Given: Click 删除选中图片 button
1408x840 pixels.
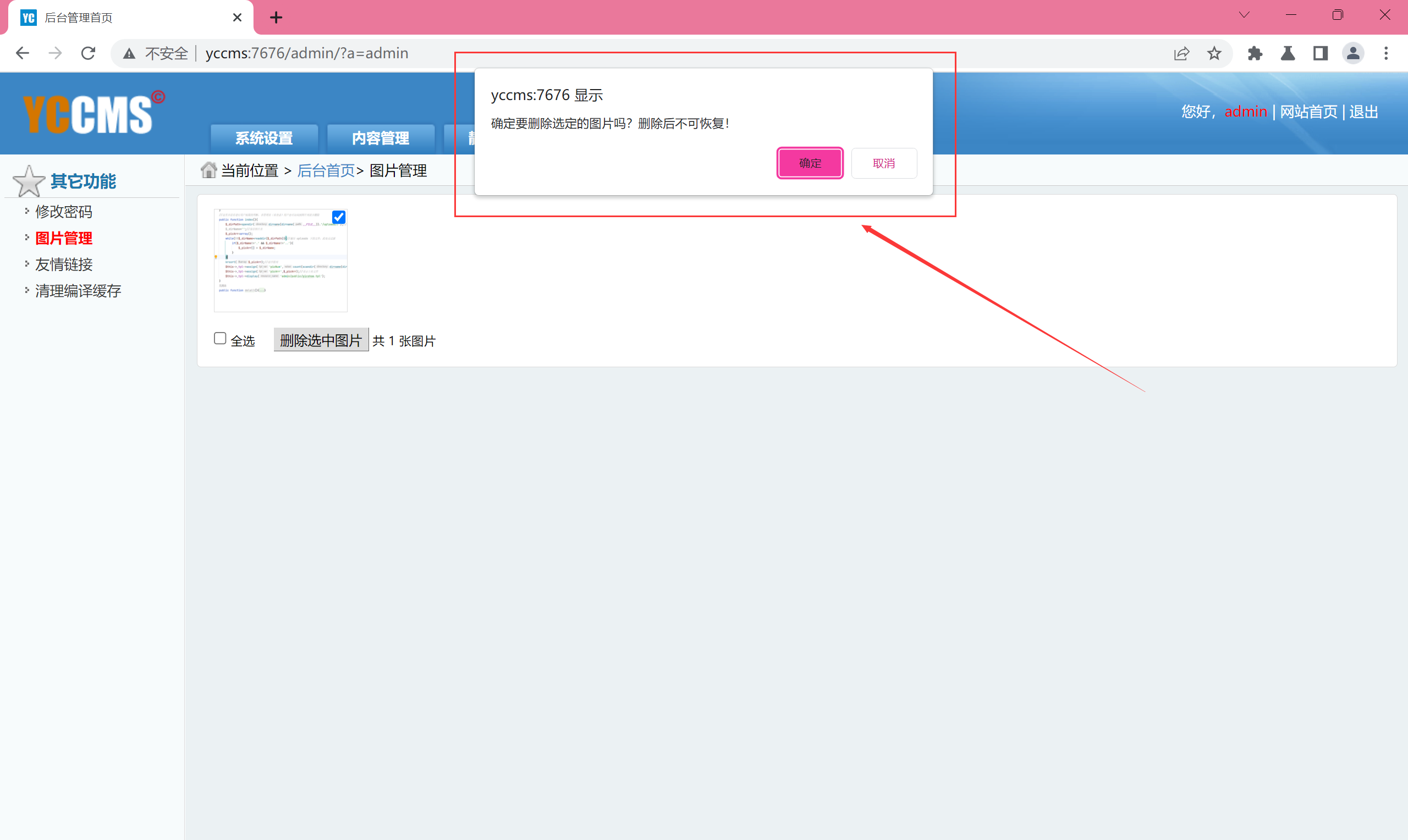Looking at the screenshot, I should (x=321, y=340).
